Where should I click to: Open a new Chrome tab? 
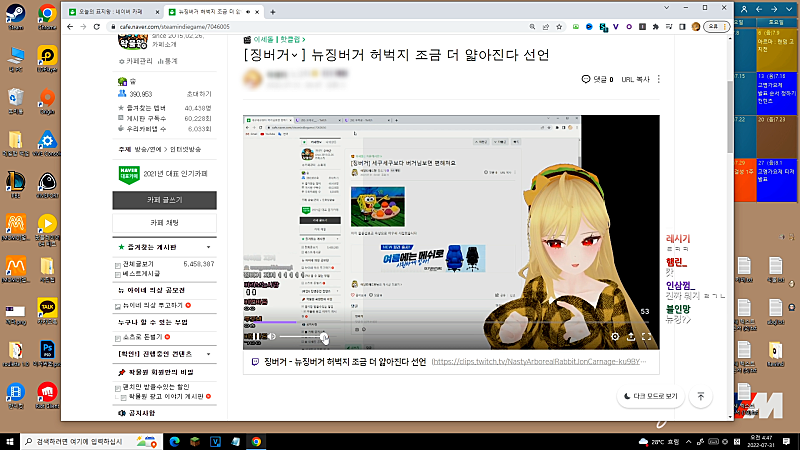click(273, 12)
